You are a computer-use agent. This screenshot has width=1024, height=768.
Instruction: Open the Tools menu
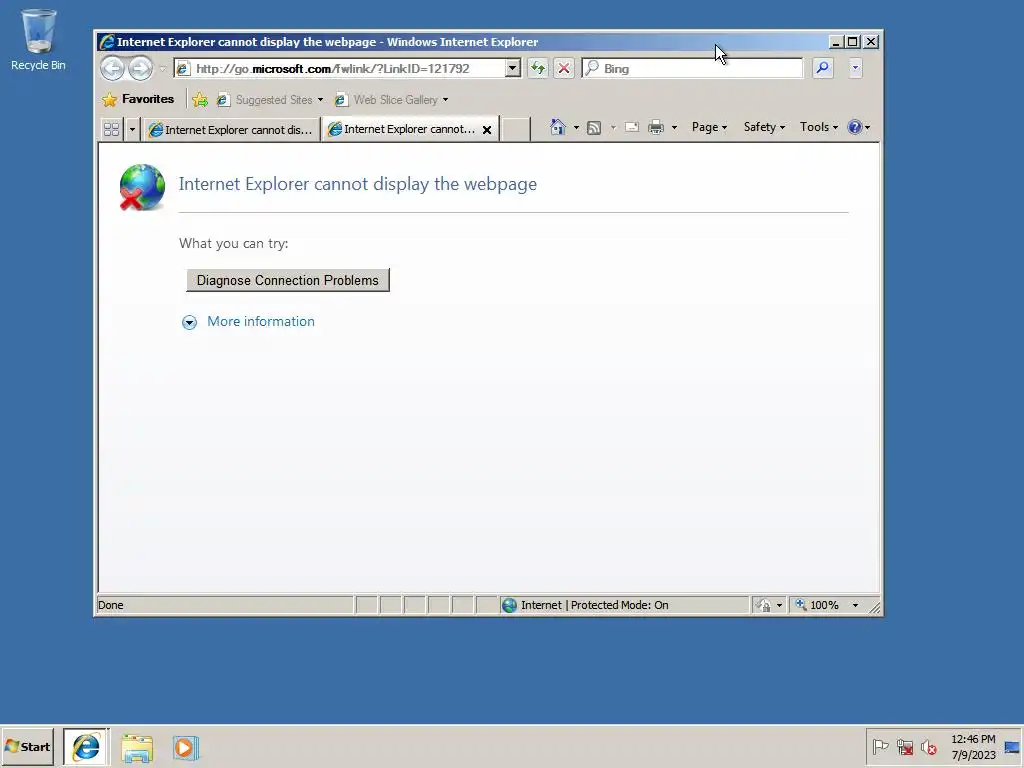point(819,127)
